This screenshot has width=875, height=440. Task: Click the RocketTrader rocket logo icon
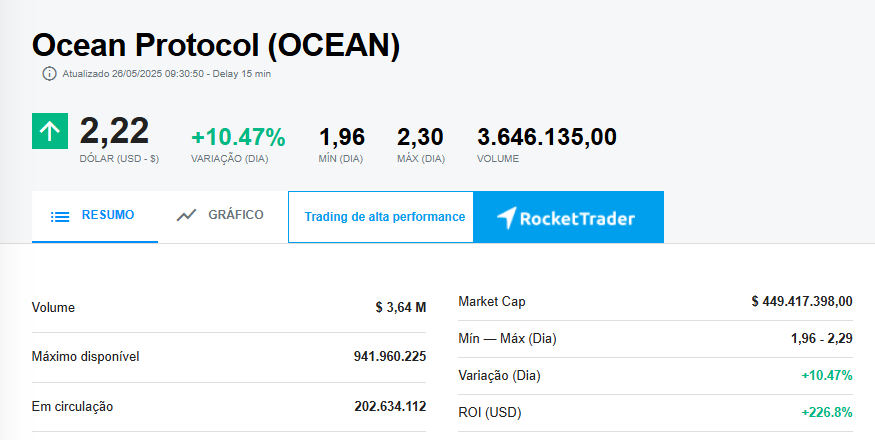(507, 218)
